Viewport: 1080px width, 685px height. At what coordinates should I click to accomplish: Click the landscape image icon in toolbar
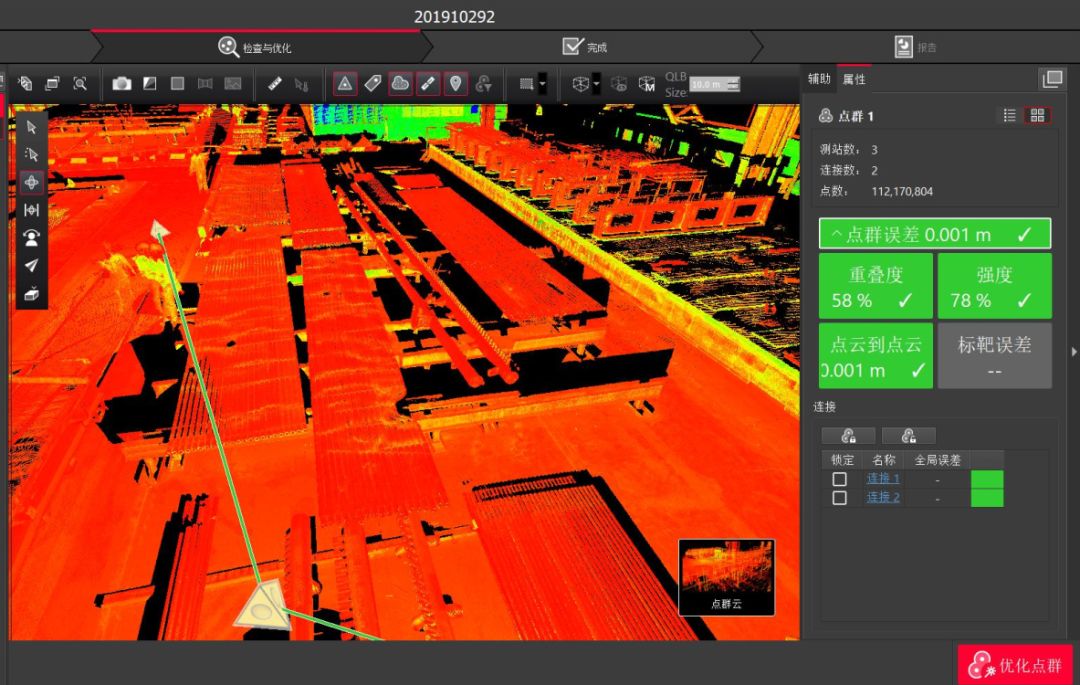233,84
